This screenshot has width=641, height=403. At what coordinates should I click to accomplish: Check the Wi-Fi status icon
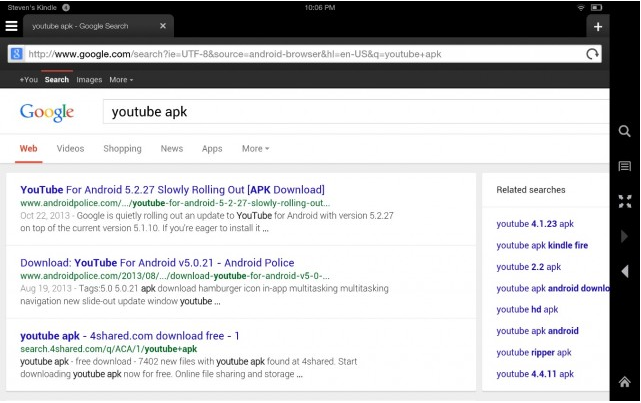pyautogui.click(x=581, y=8)
